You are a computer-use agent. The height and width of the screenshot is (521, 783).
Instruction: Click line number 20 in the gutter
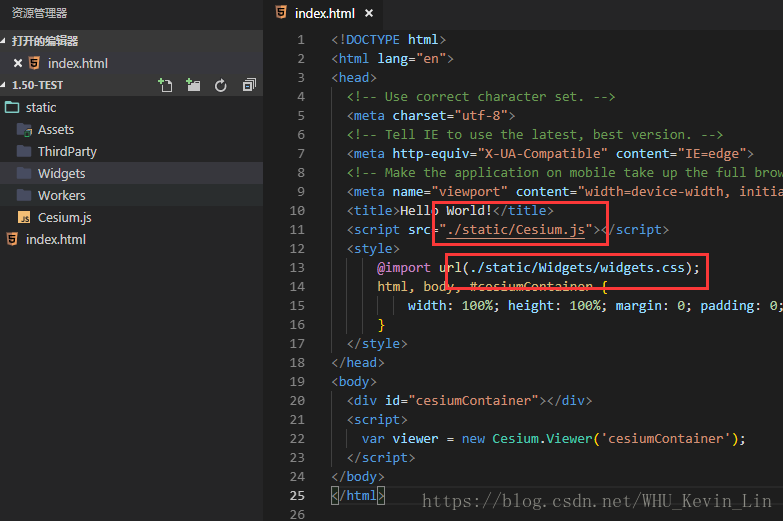click(298, 400)
